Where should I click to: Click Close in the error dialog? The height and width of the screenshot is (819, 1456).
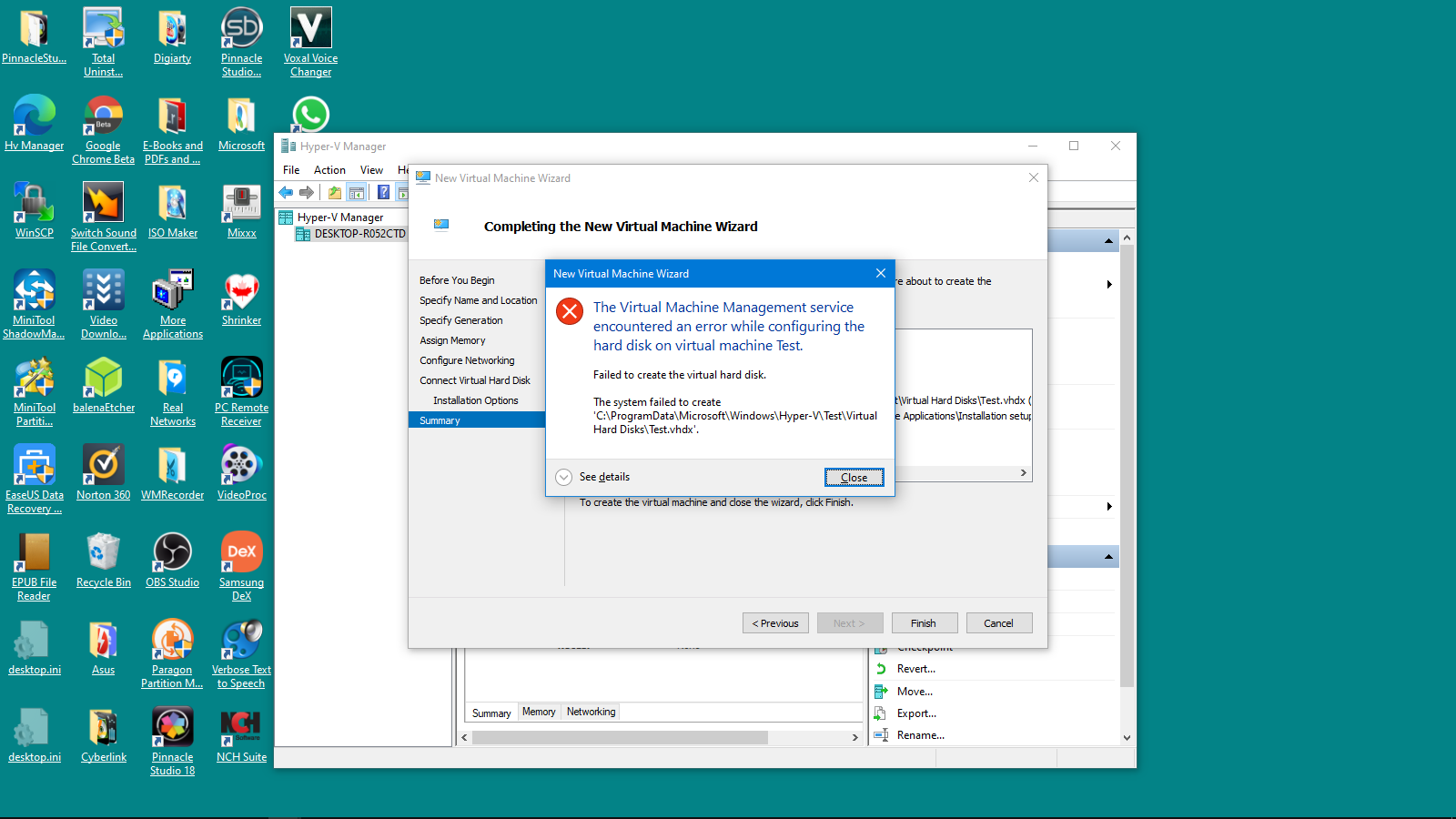[854, 478]
